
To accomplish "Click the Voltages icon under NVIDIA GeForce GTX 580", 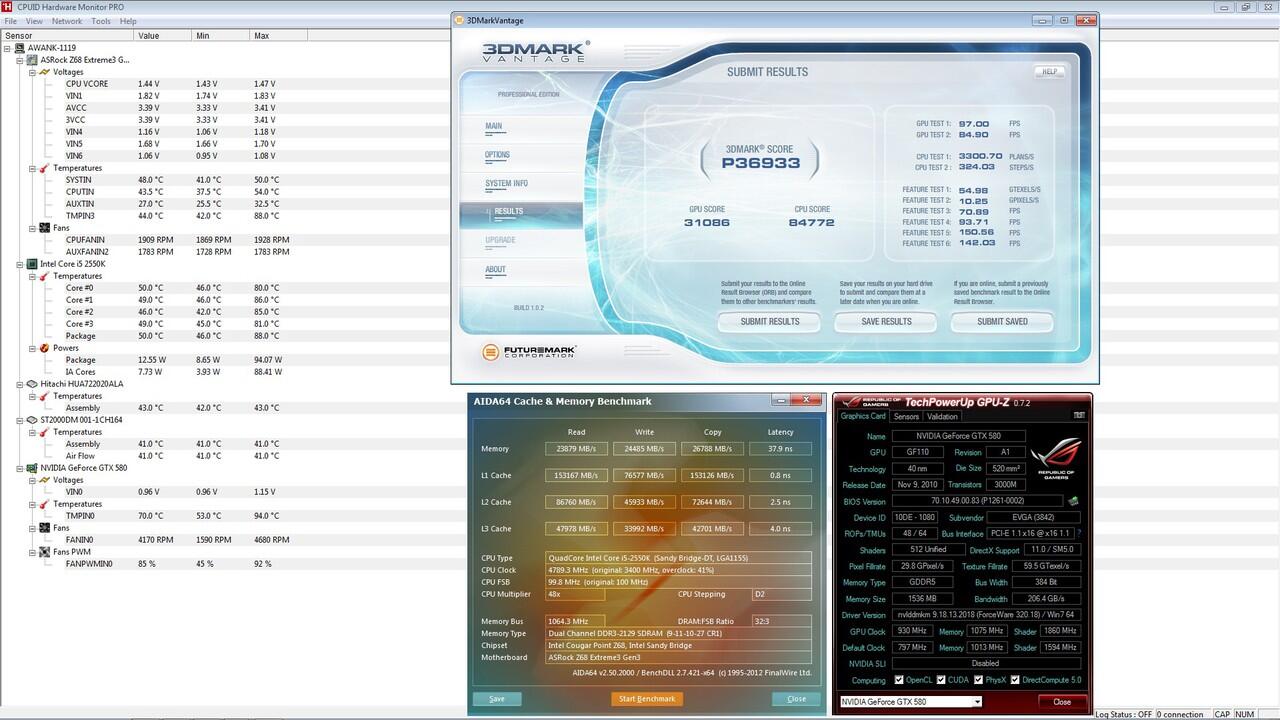I will [x=45, y=480].
